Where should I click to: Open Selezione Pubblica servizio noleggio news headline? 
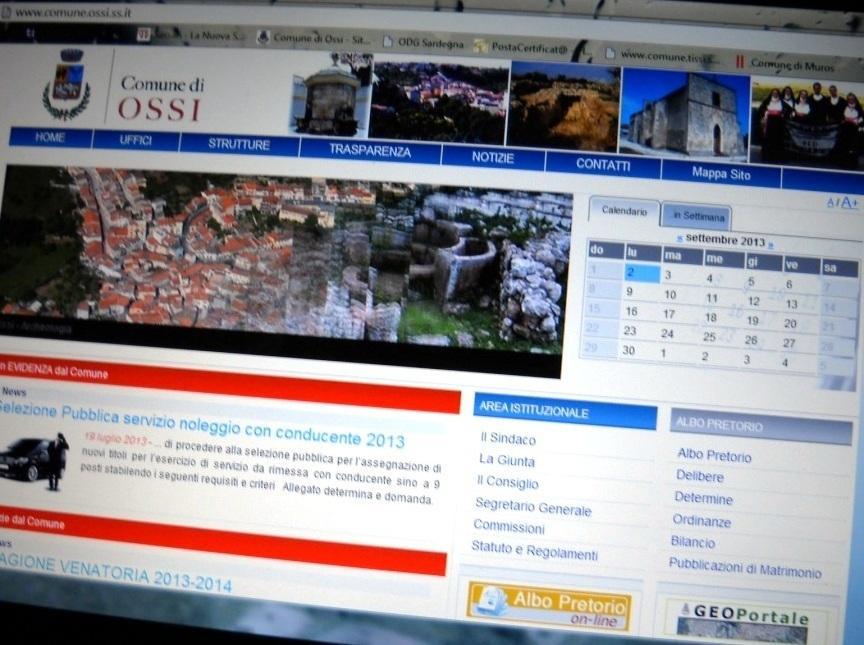(202, 425)
